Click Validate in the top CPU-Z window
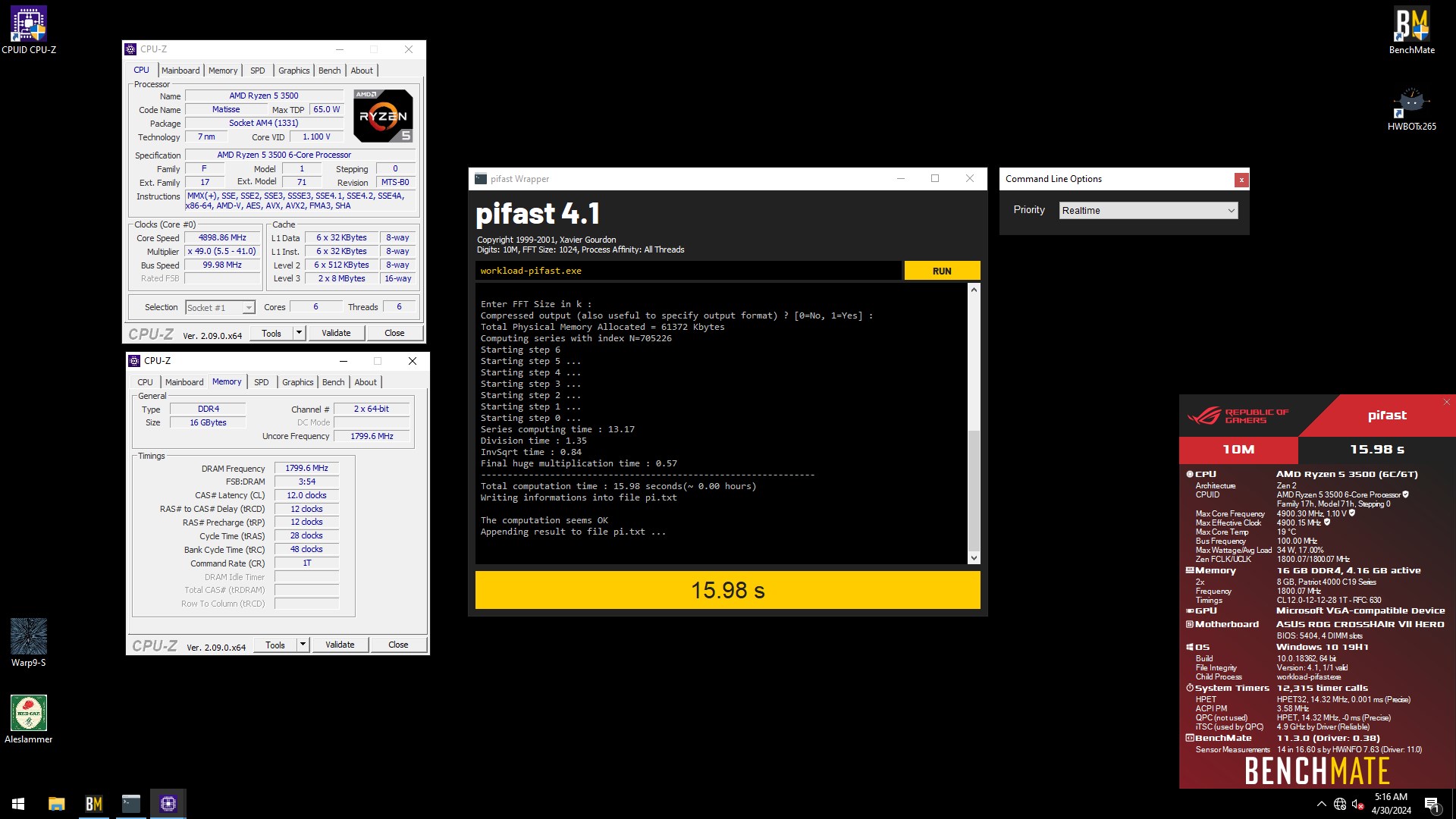The height and width of the screenshot is (819, 1456). click(x=336, y=333)
